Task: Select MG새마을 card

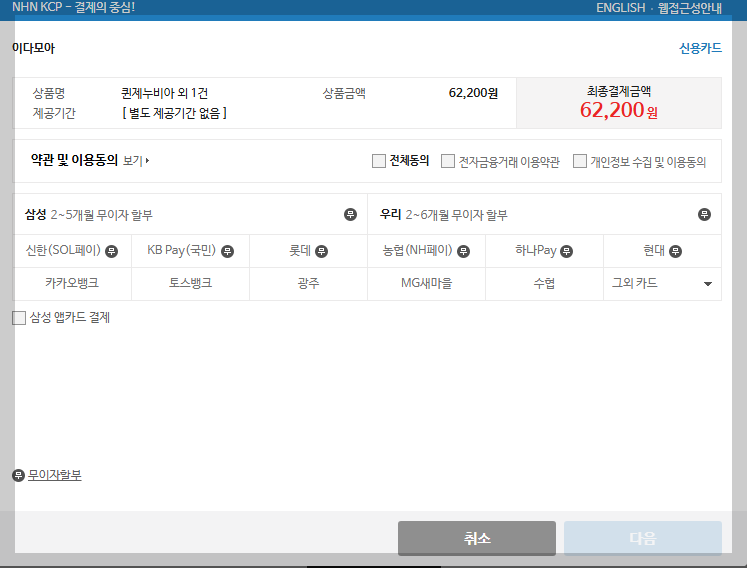Action: pyautogui.click(x=426, y=284)
